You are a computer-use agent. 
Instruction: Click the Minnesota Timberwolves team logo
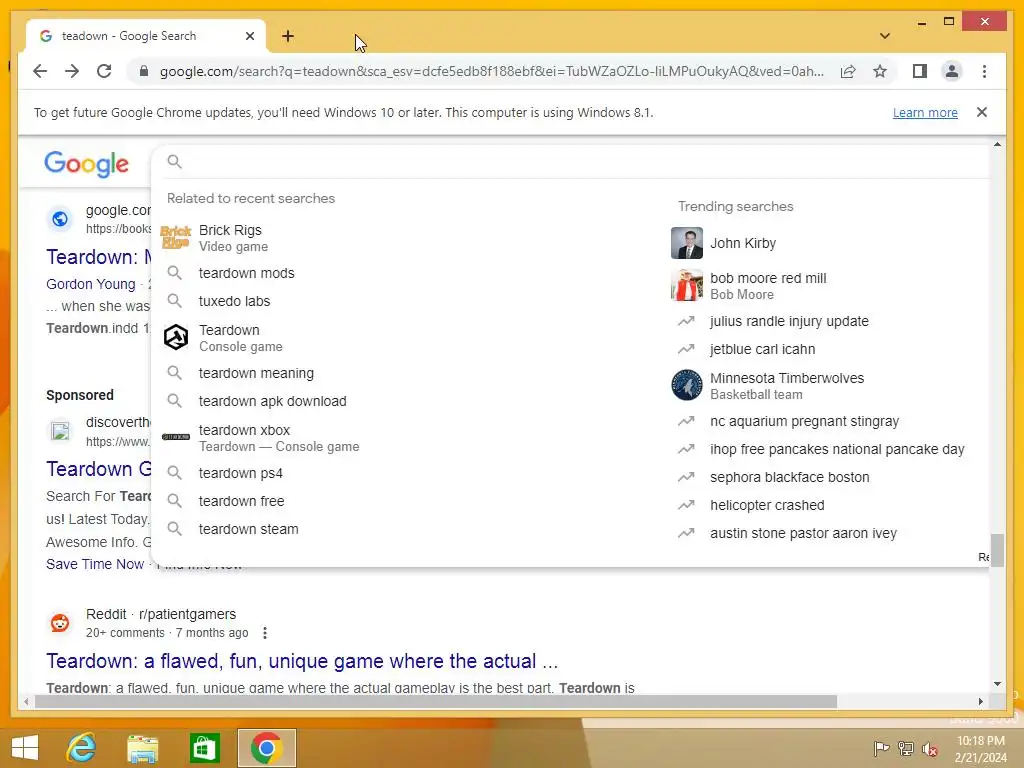(687, 385)
